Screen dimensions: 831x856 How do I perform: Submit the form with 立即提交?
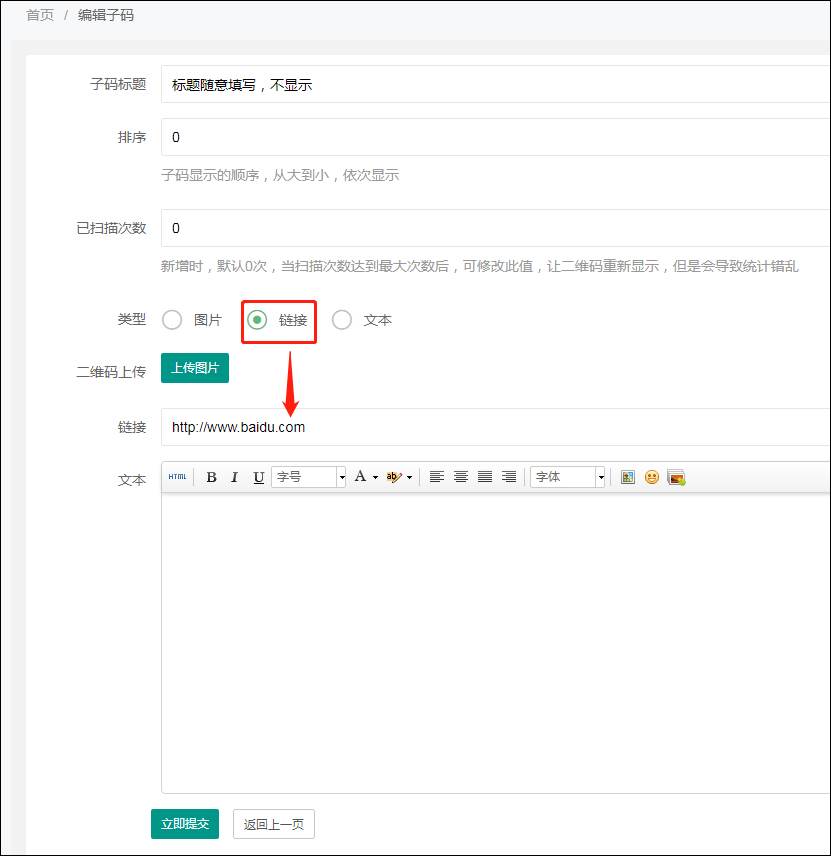184,824
